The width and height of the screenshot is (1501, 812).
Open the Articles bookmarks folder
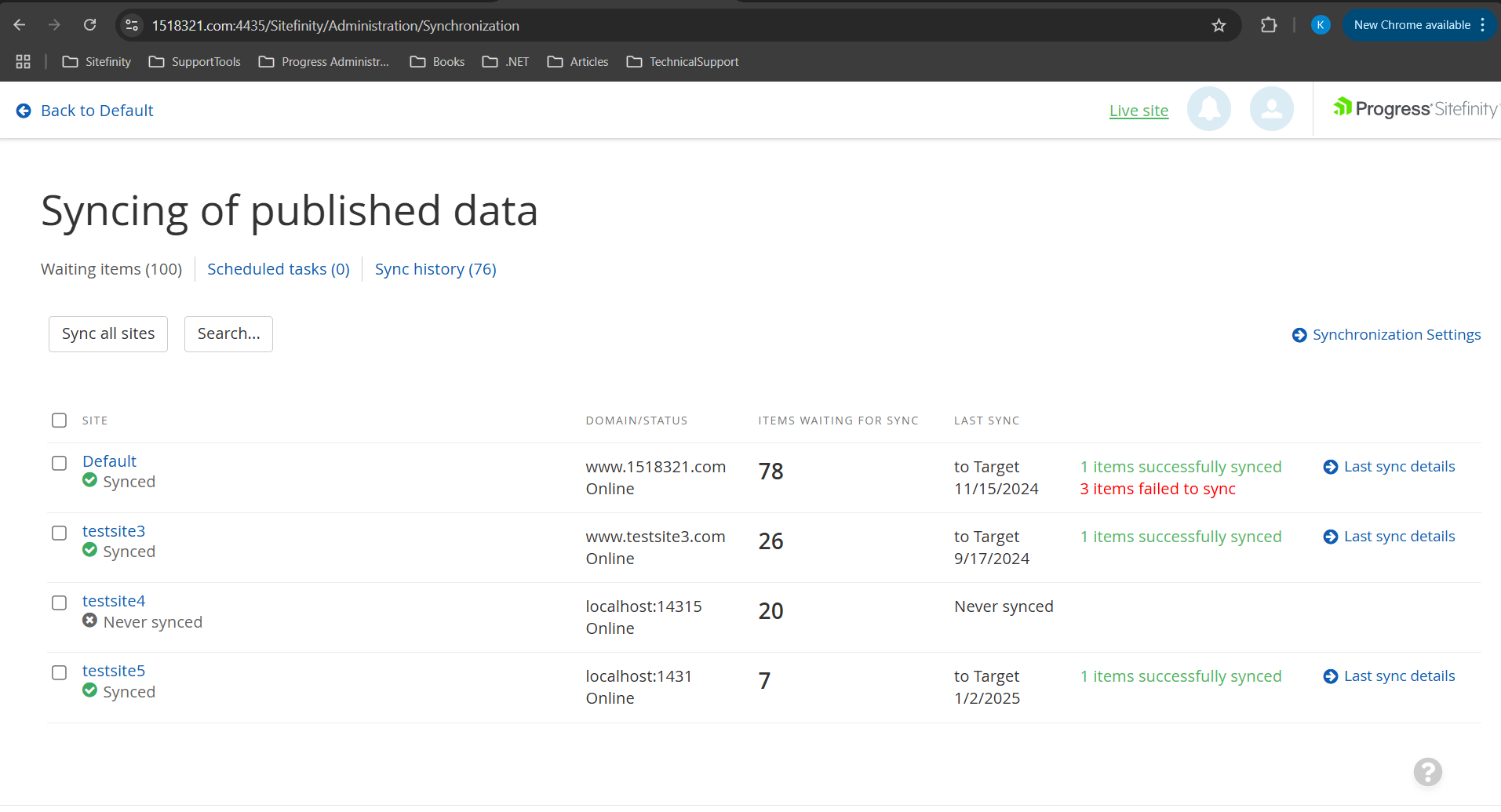[x=577, y=61]
